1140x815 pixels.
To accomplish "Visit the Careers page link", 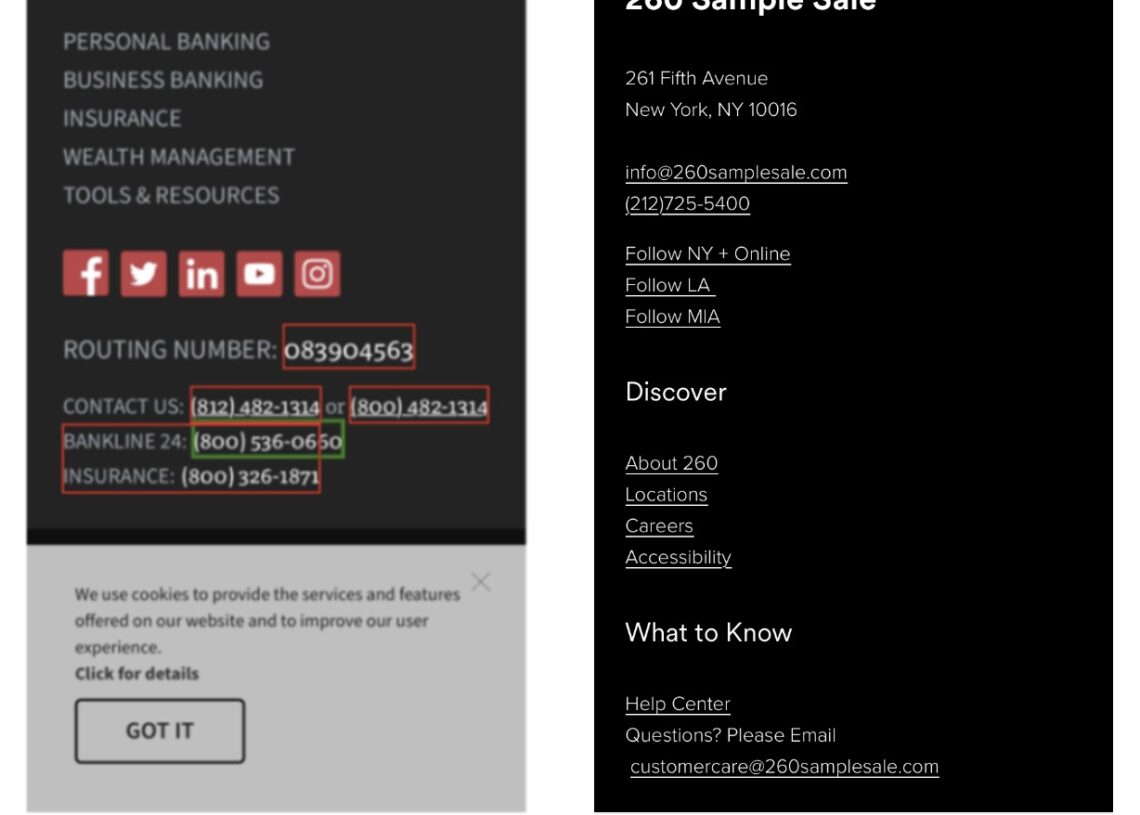I will (x=659, y=526).
